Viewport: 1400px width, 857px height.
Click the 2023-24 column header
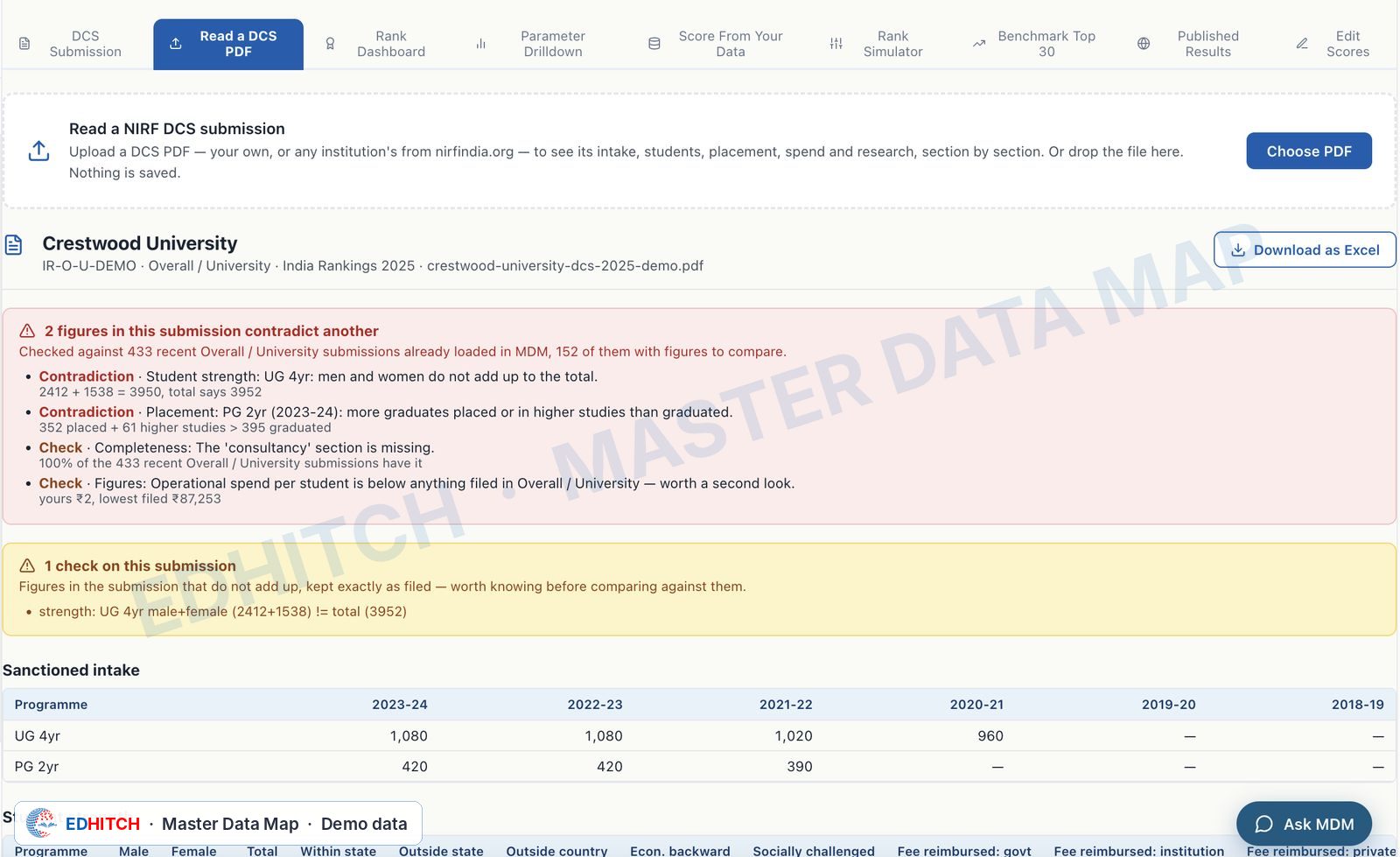[x=400, y=705]
